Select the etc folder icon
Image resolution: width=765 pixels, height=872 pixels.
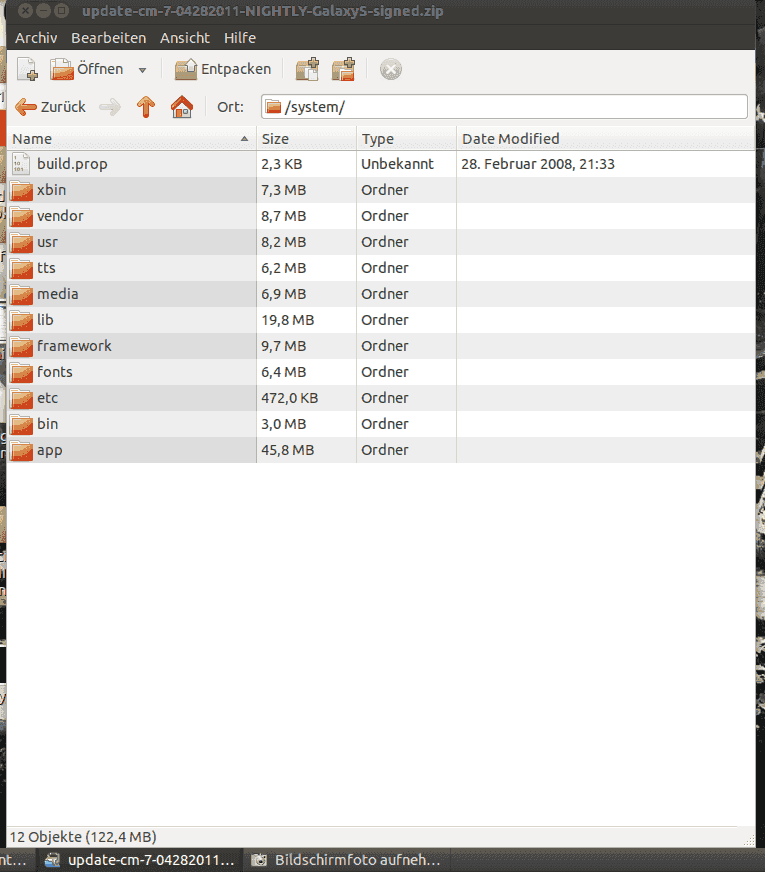click(x=21, y=398)
